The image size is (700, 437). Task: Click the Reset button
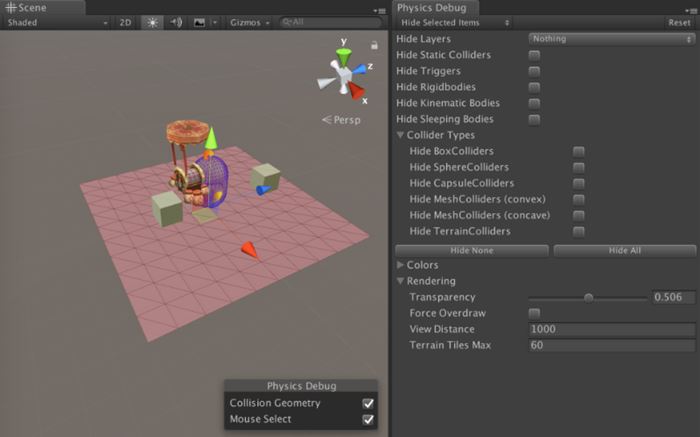point(678,22)
